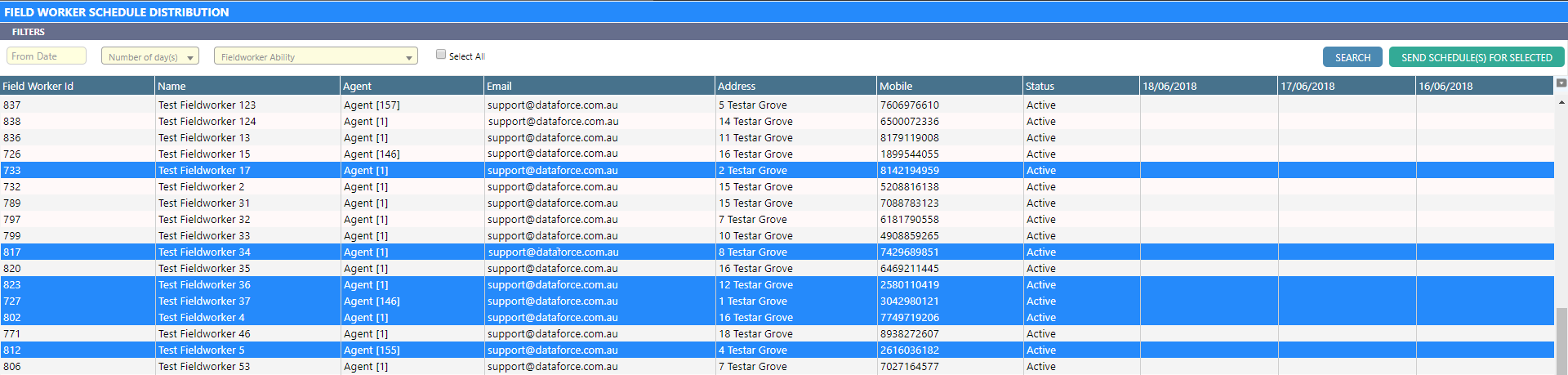This screenshot has height=375, width=1568.
Task: Click the Agent column header
Action: pos(412,86)
